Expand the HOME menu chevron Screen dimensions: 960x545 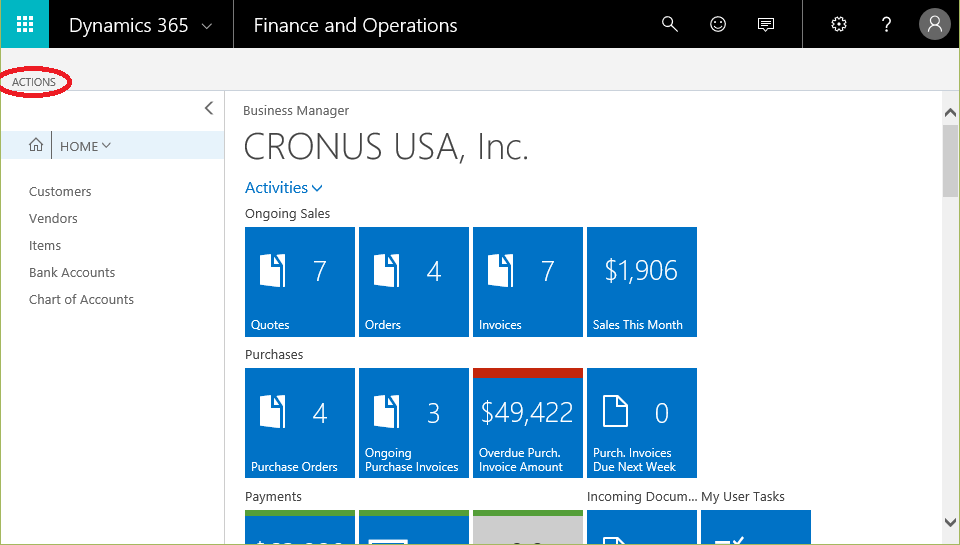click(x=107, y=146)
